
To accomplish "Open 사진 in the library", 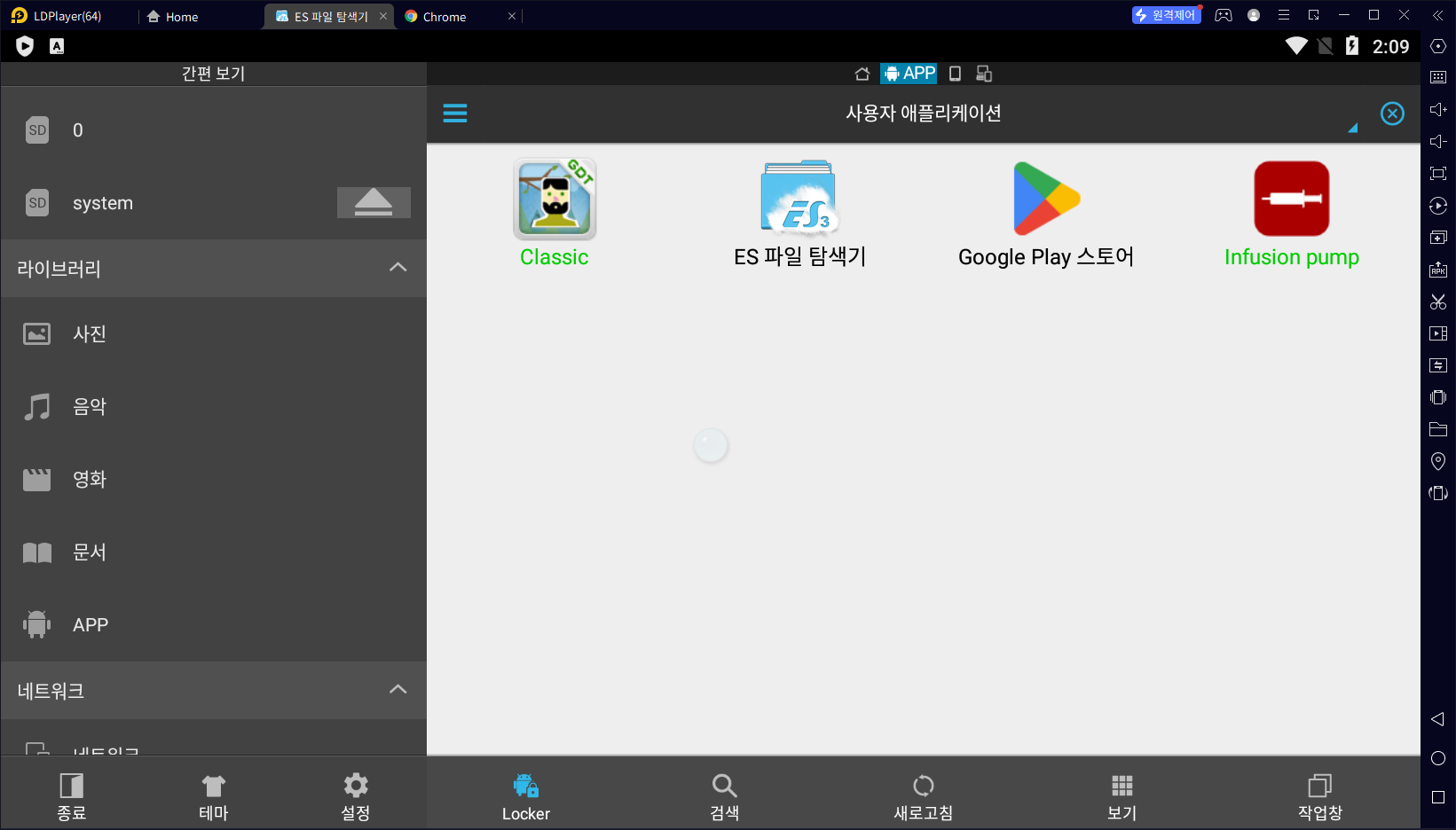I will 214,334.
